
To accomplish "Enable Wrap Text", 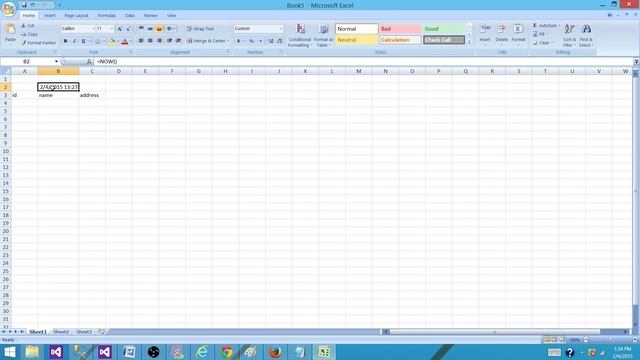I will (x=200, y=29).
